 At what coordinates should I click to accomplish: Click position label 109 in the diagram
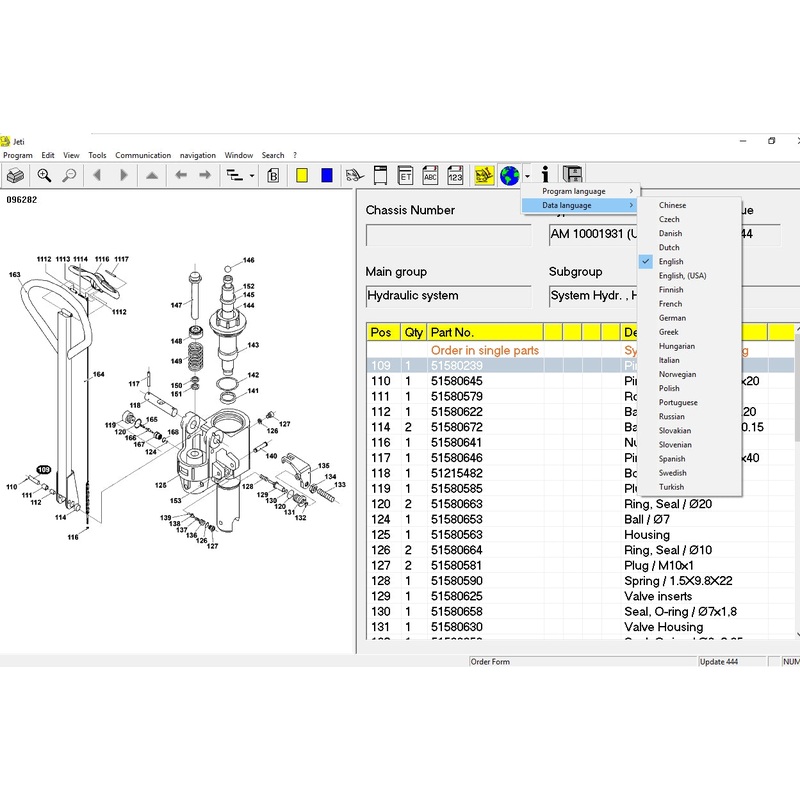(x=44, y=469)
